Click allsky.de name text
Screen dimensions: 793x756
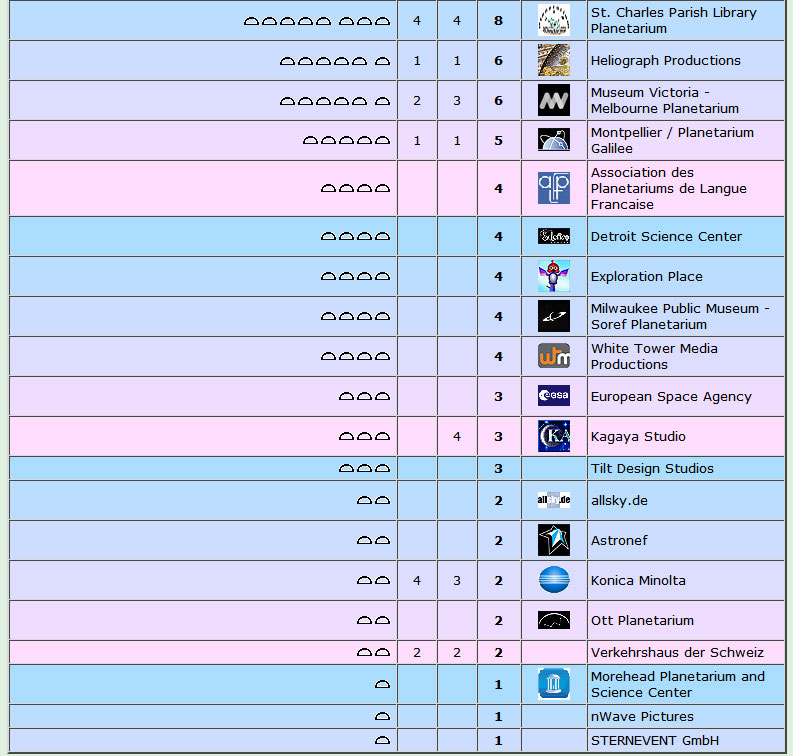[x=619, y=501]
